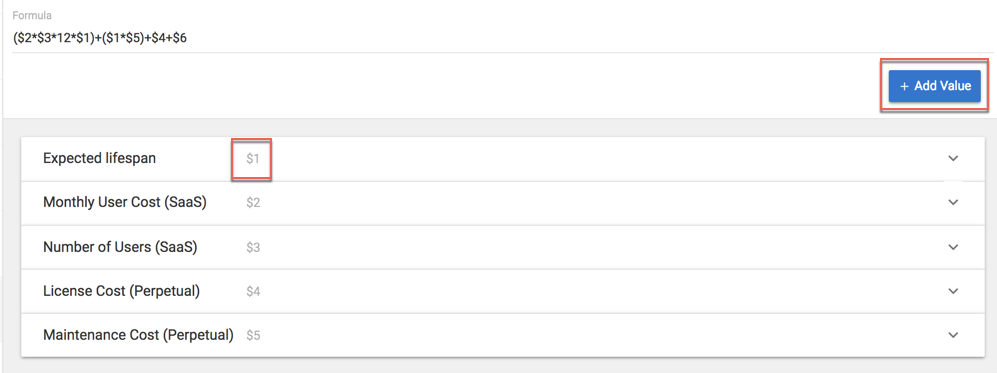Screen dimensions: 997x373
Task: Expand Number of Users (SaaS) chevron
Action: 952,247
